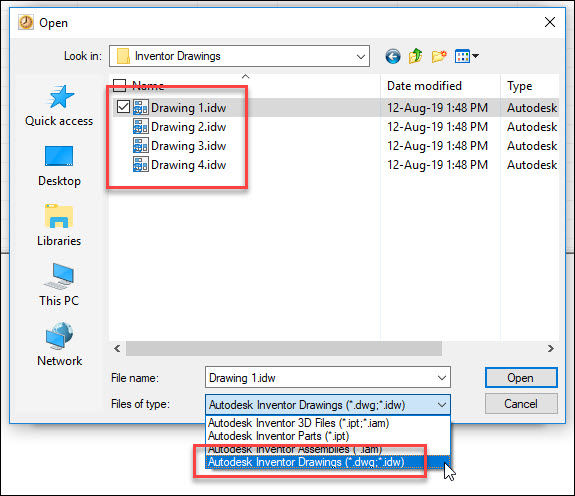The width and height of the screenshot is (575, 496).
Task: Collapse the Files of type dropdown
Action: pos(442,405)
